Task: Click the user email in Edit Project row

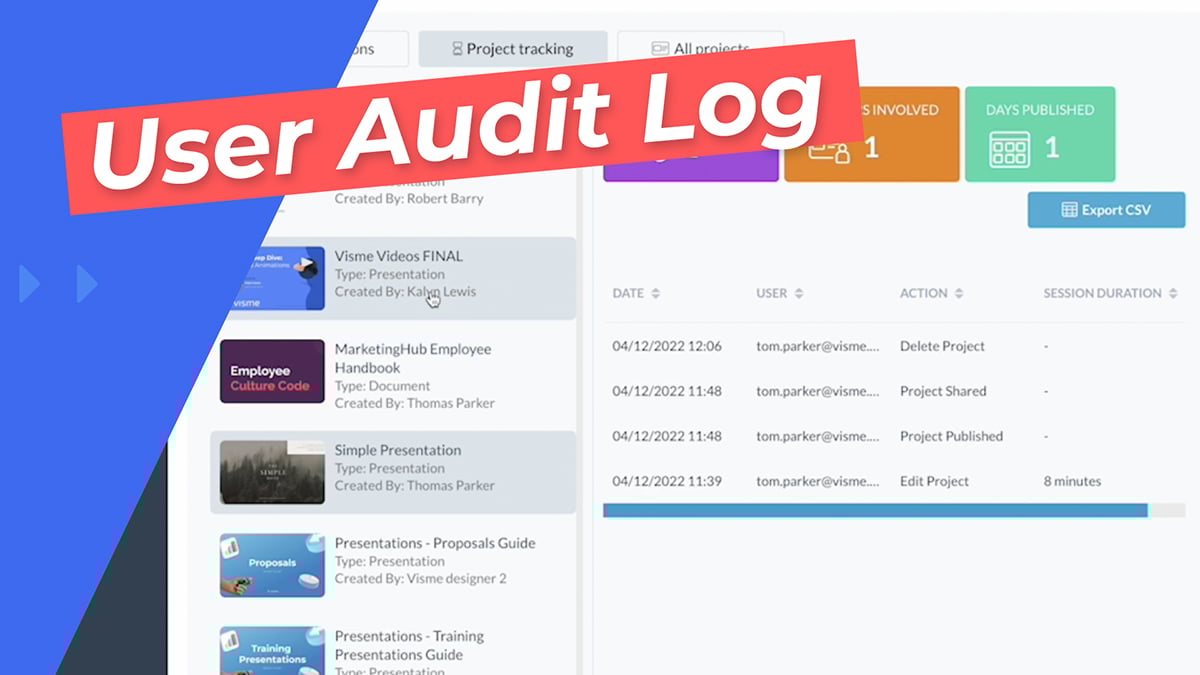Action: [819, 481]
